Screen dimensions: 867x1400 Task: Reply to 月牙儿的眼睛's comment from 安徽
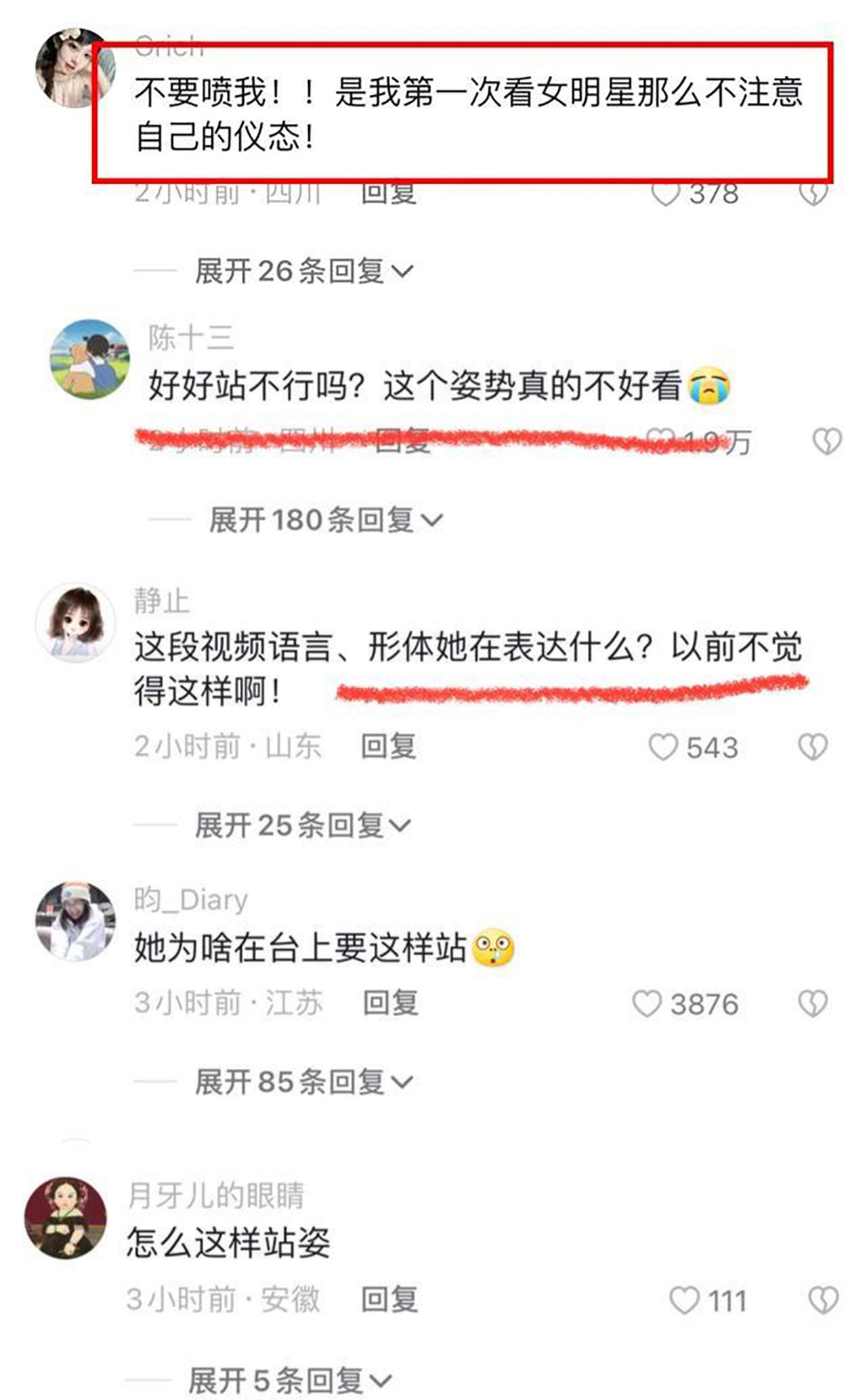pyautogui.click(x=389, y=1299)
